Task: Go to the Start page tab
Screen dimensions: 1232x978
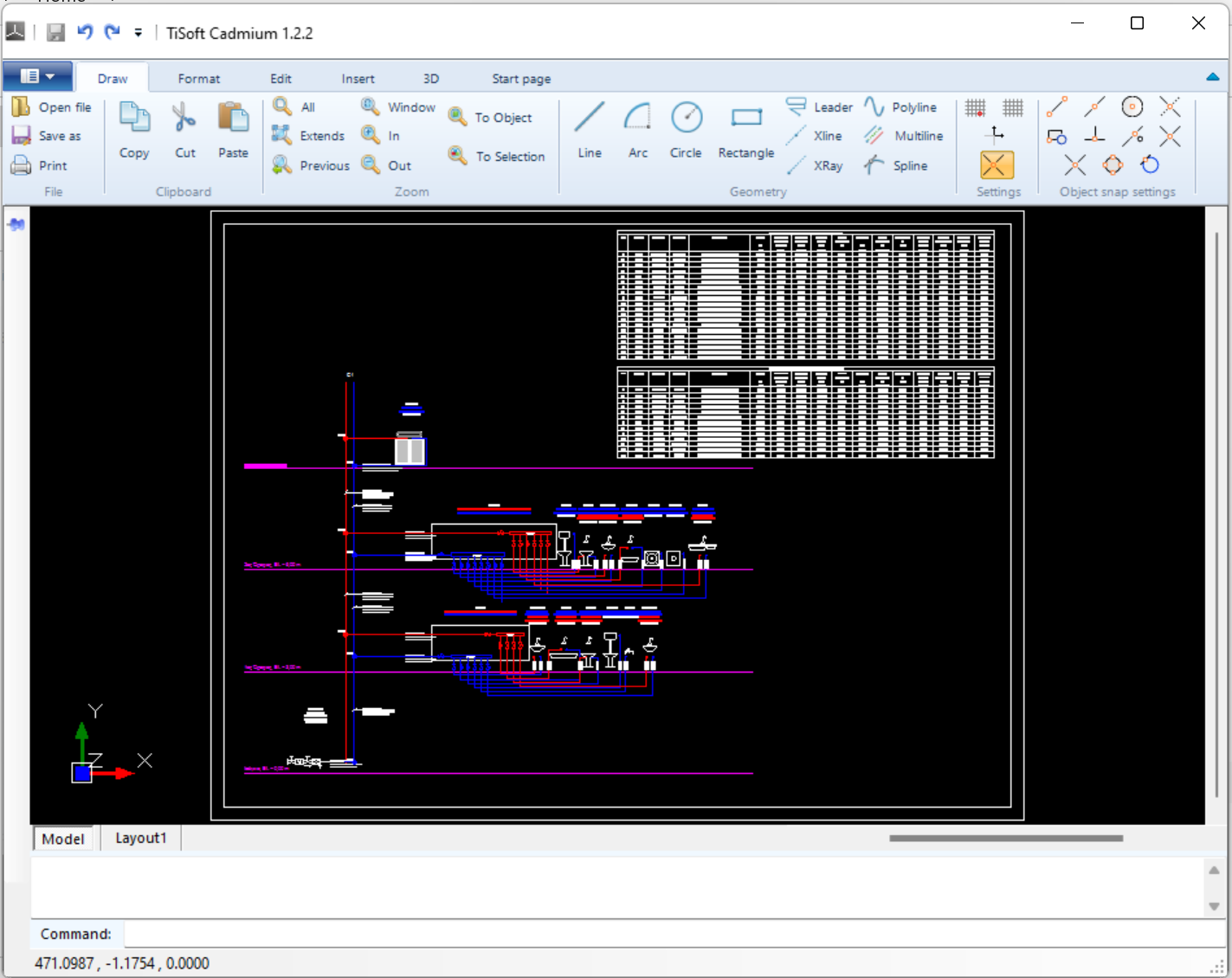Action: coord(521,78)
